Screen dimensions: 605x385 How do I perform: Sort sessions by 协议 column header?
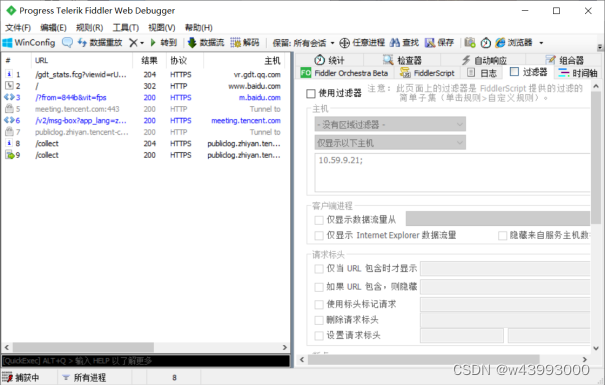pyautogui.click(x=185, y=60)
